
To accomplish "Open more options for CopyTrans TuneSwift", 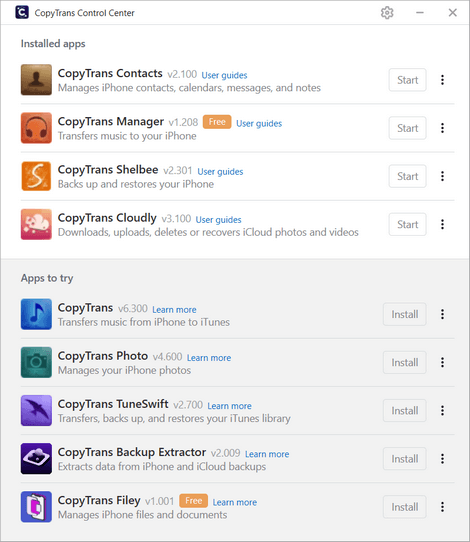I will pos(442,411).
